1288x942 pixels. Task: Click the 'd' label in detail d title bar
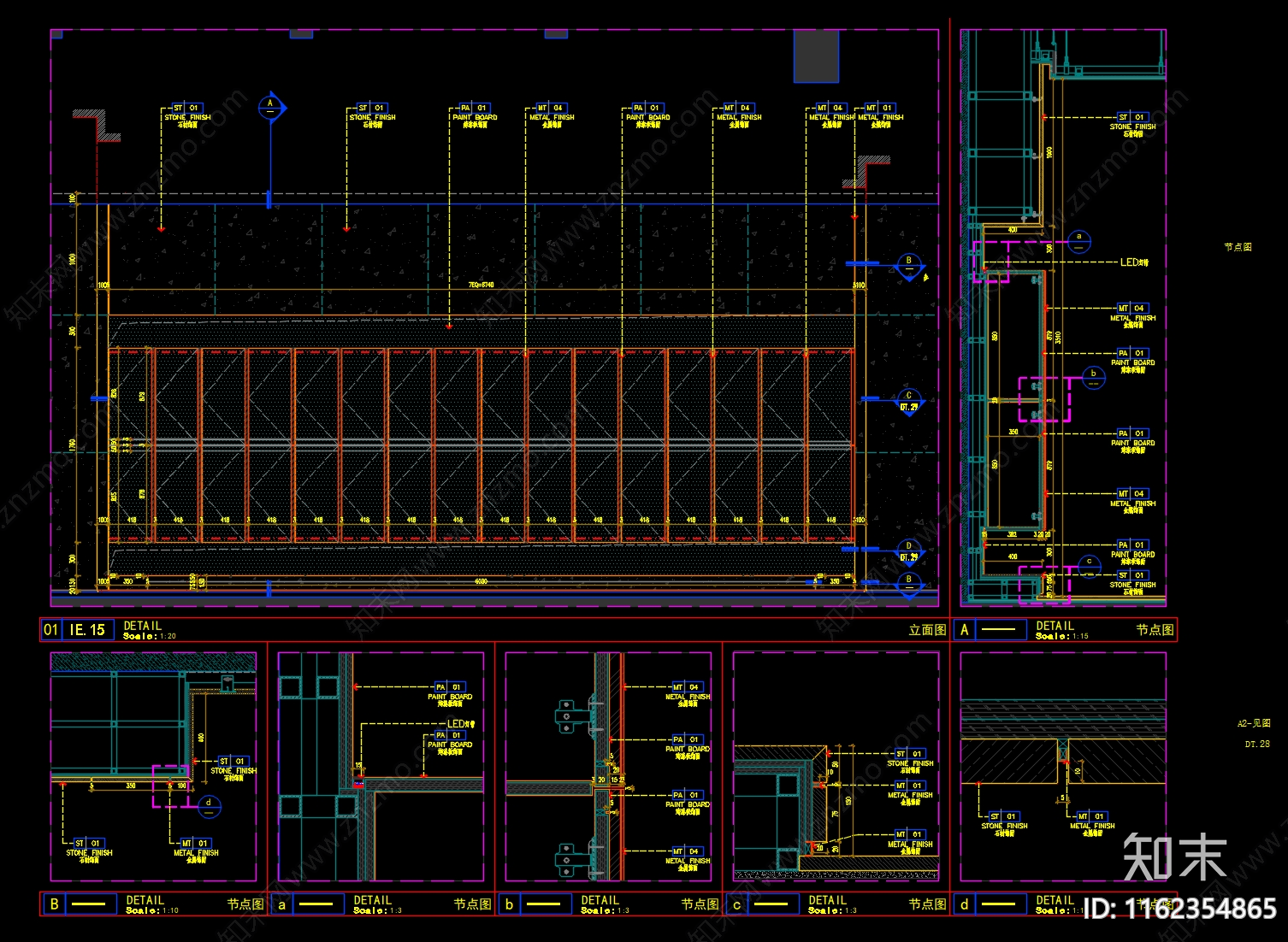click(965, 904)
